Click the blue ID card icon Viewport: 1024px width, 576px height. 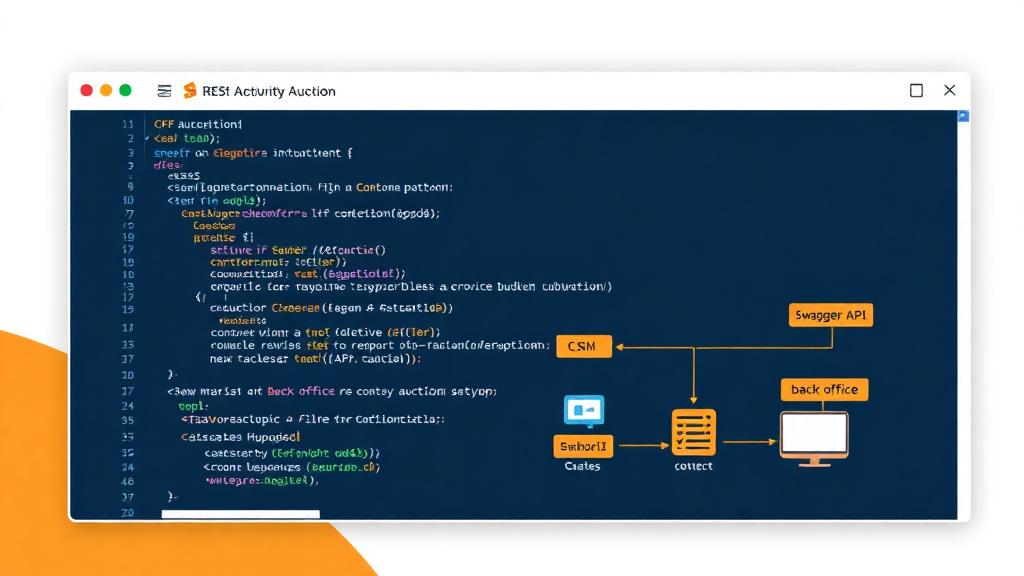click(584, 411)
